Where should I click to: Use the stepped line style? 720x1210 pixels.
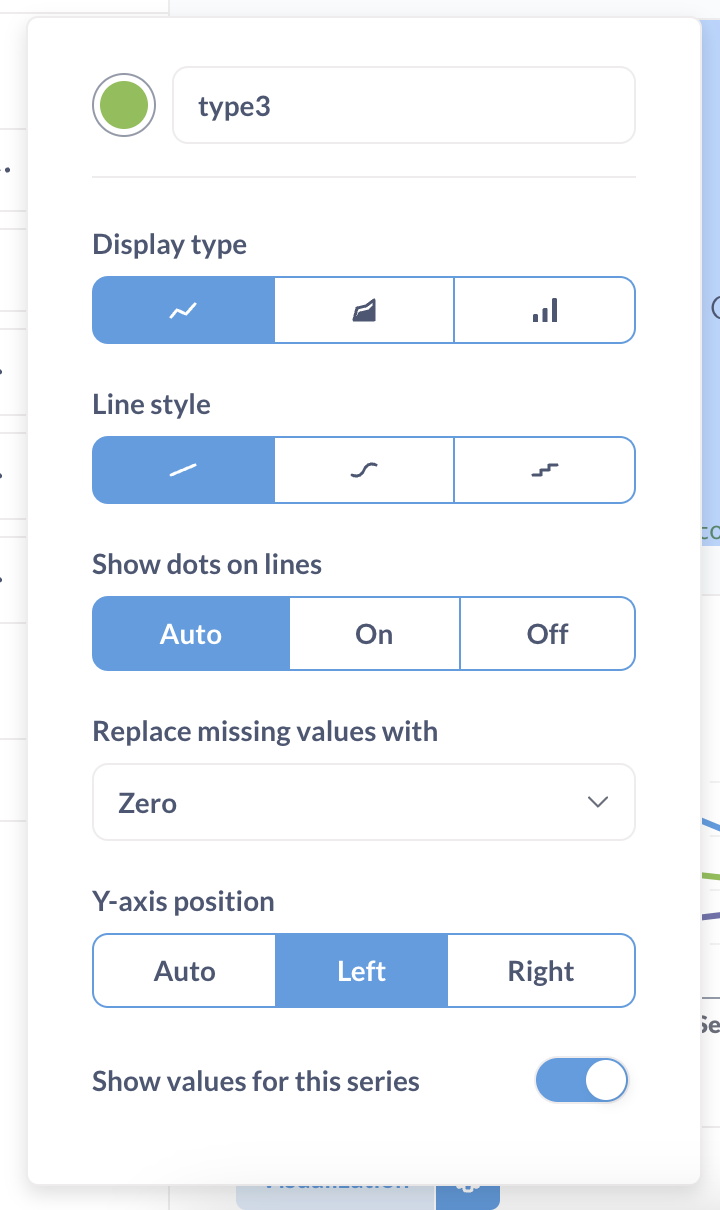pyautogui.click(x=544, y=469)
